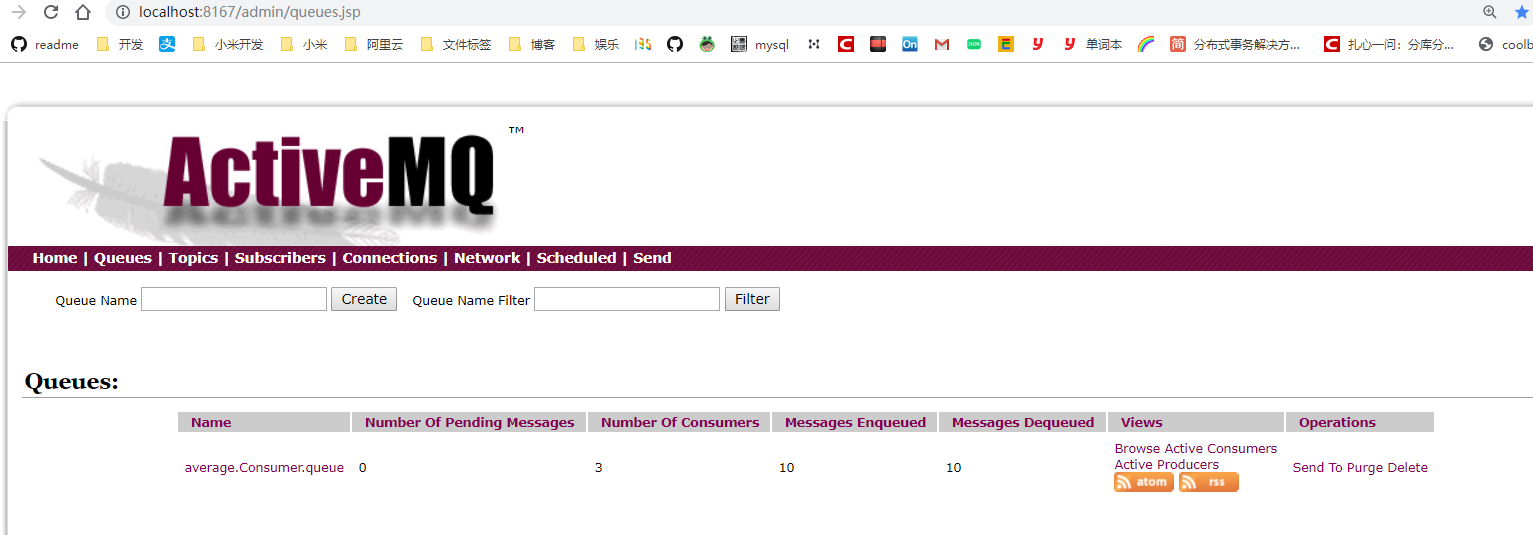Open the unlabeled GitHub cat bookmark icon
Screen dimensions: 1533x535
coord(675,44)
